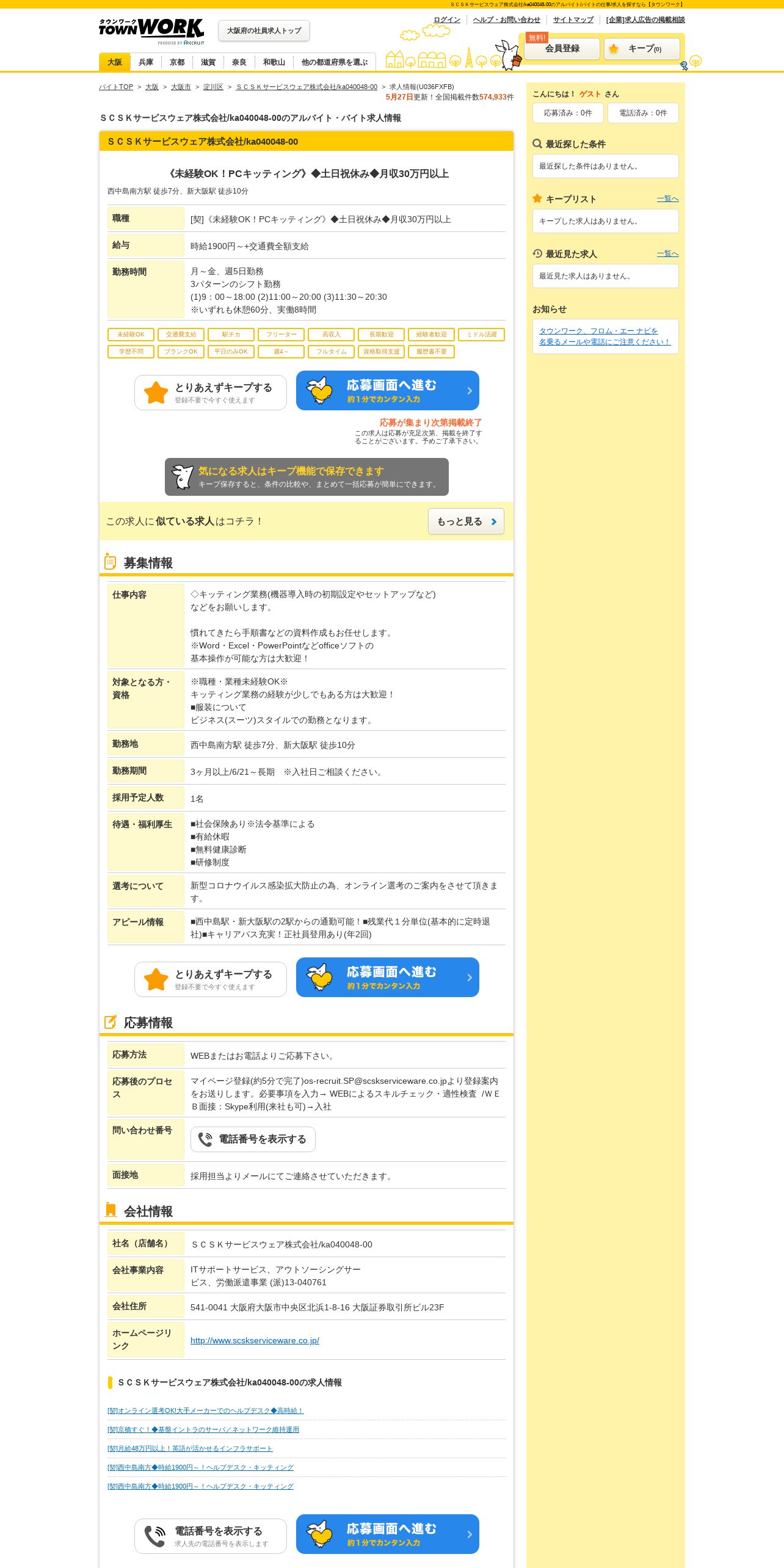The width and height of the screenshot is (784, 1568).
Task: Click the 交通費支給 tag
Action: tap(181, 335)
